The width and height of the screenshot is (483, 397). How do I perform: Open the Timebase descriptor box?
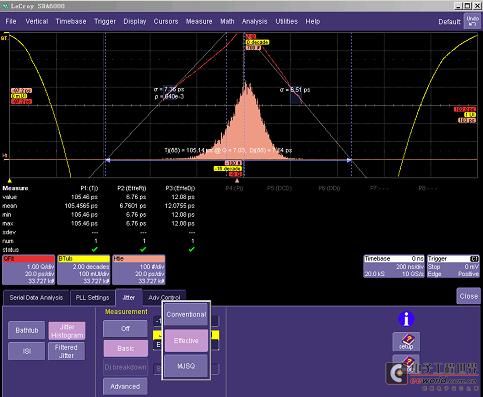click(x=394, y=266)
